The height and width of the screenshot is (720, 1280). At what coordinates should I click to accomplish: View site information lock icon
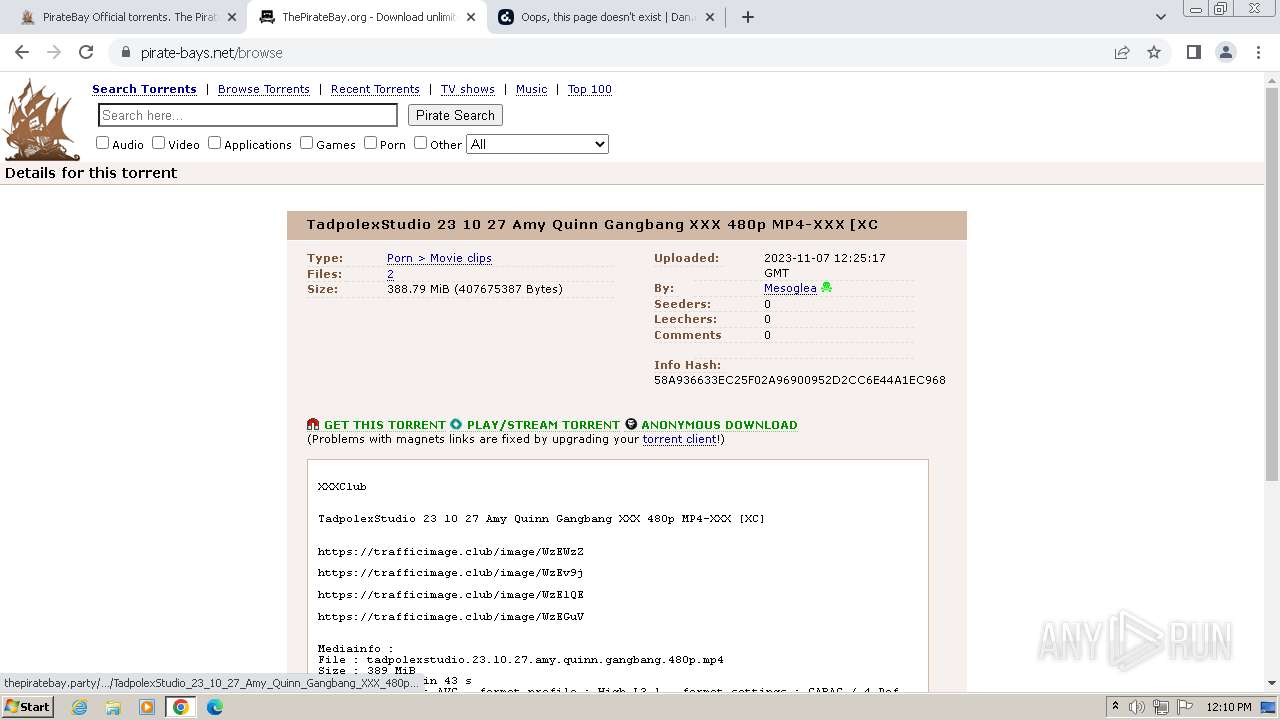125,52
